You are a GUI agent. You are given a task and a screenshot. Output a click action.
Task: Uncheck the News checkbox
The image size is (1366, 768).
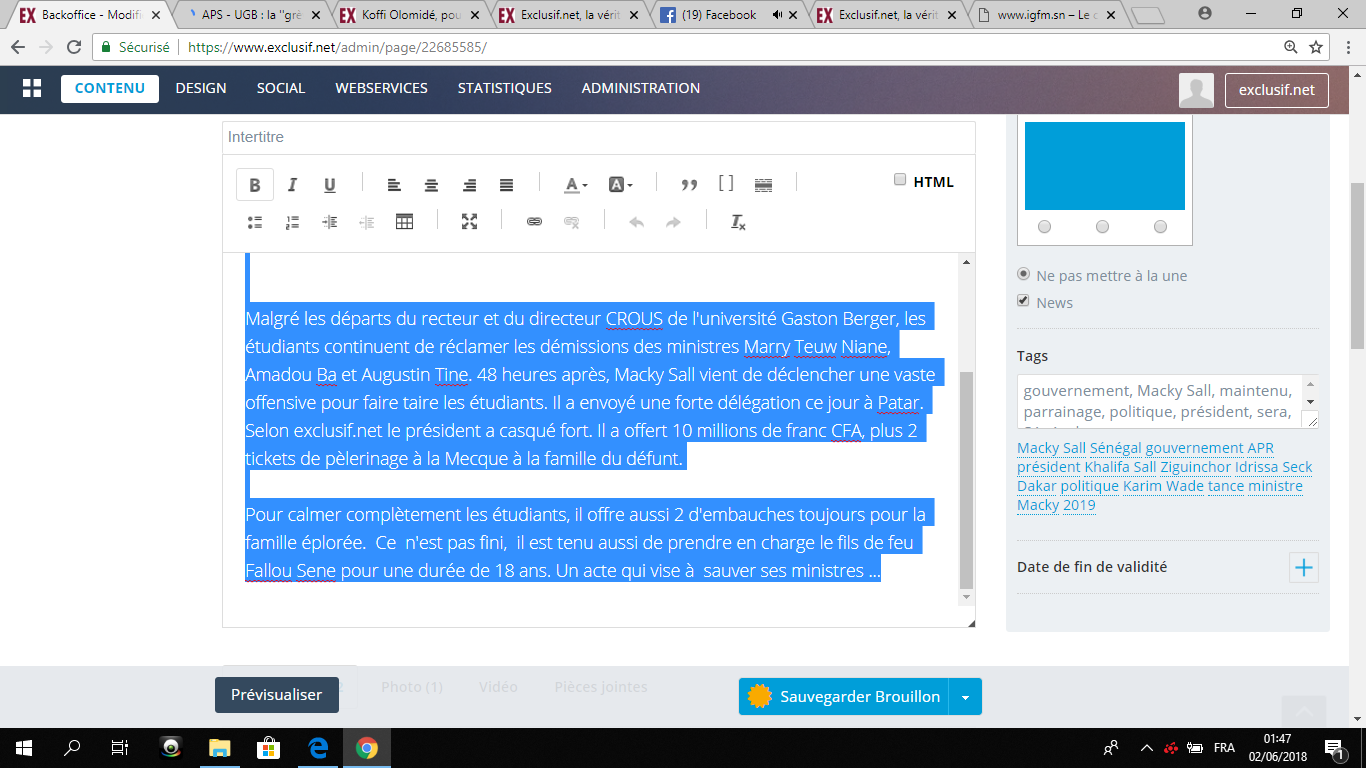click(x=1023, y=301)
